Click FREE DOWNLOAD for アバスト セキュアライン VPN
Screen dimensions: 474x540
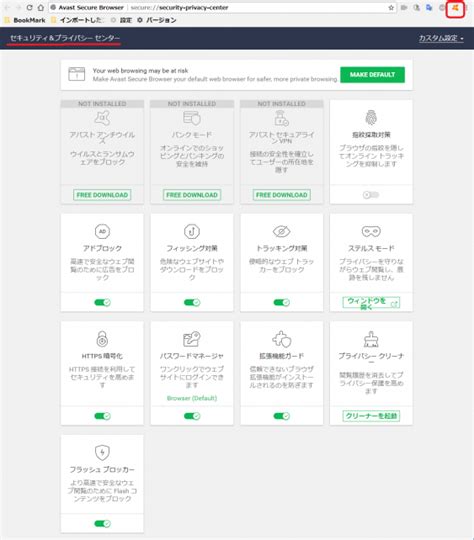281,195
